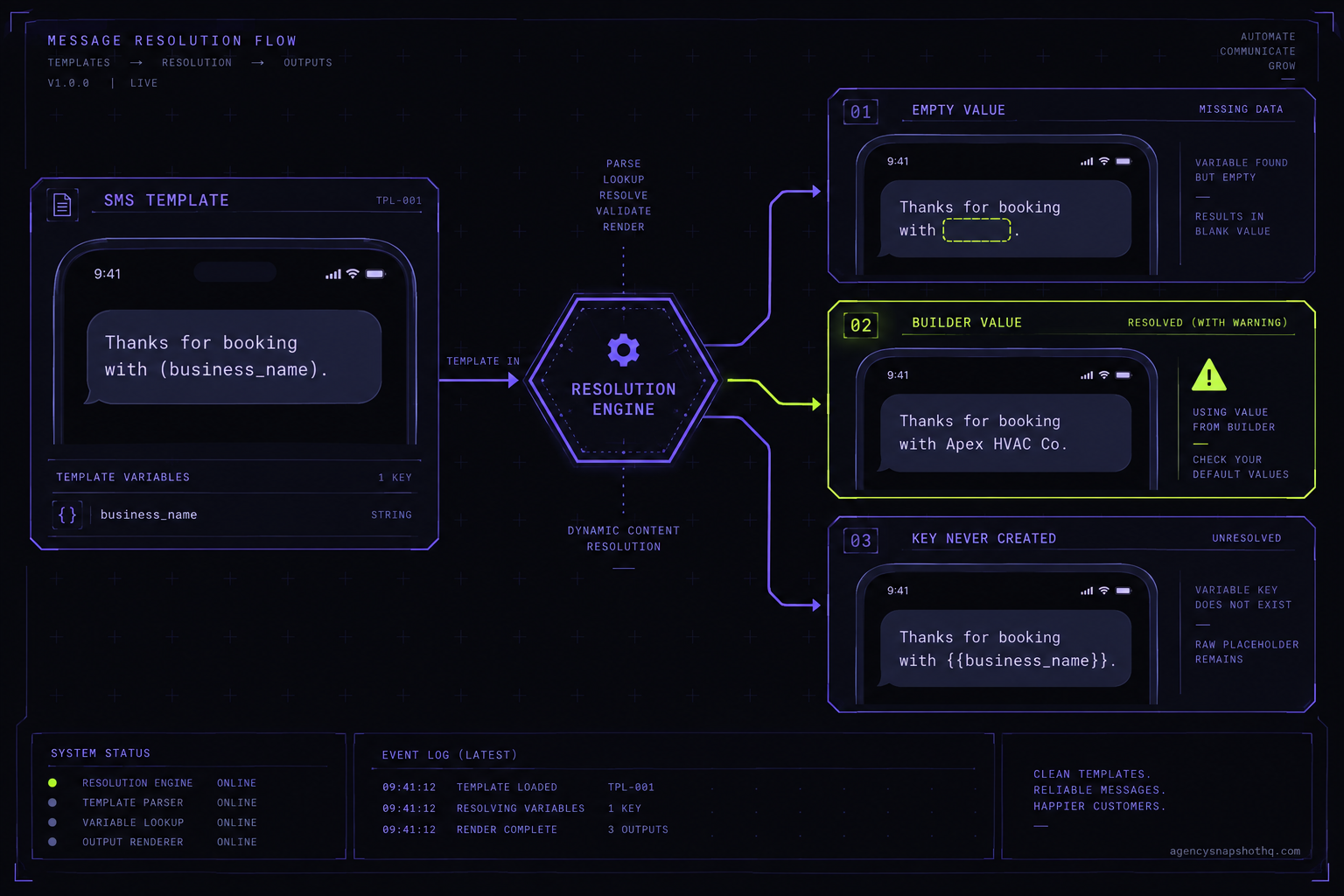Image resolution: width=1344 pixels, height=896 pixels.
Task: Click the status dot next to Variable Lookup
Action: 52,822
